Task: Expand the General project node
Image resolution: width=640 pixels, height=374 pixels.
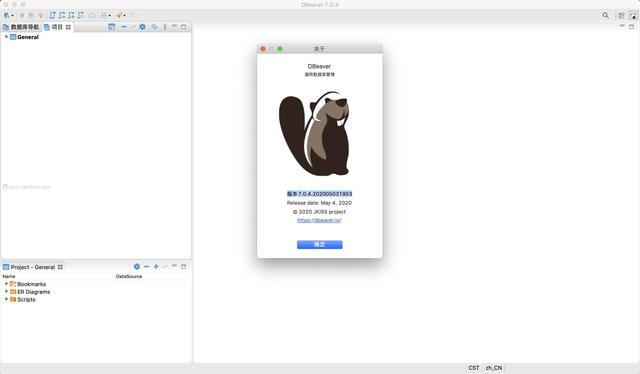Action: click(6, 37)
